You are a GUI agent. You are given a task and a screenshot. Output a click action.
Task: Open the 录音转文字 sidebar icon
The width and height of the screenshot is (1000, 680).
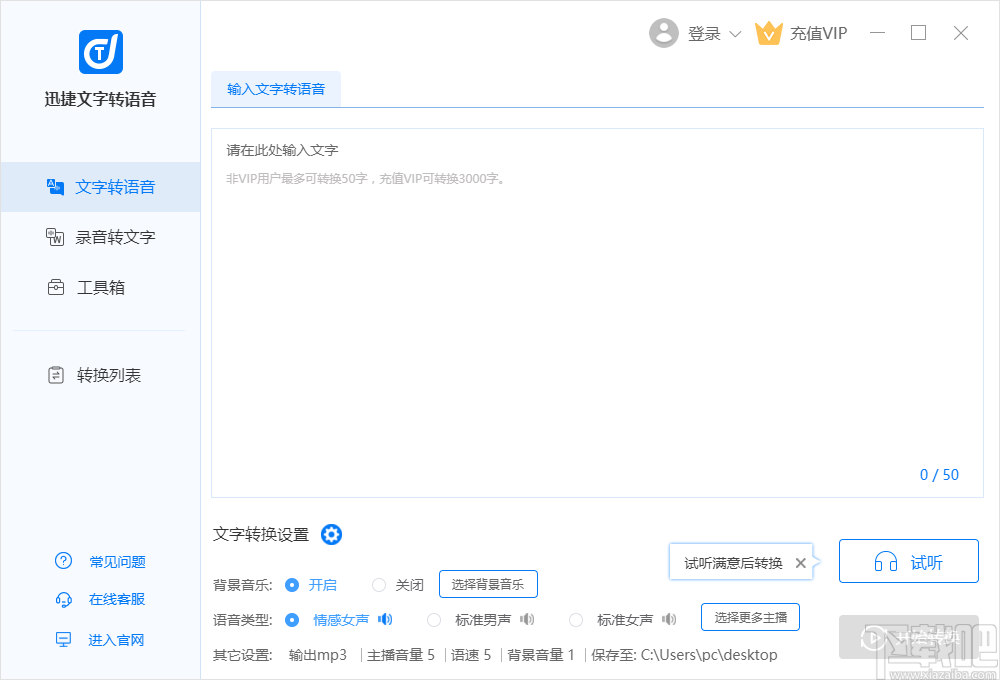click(55, 237)
